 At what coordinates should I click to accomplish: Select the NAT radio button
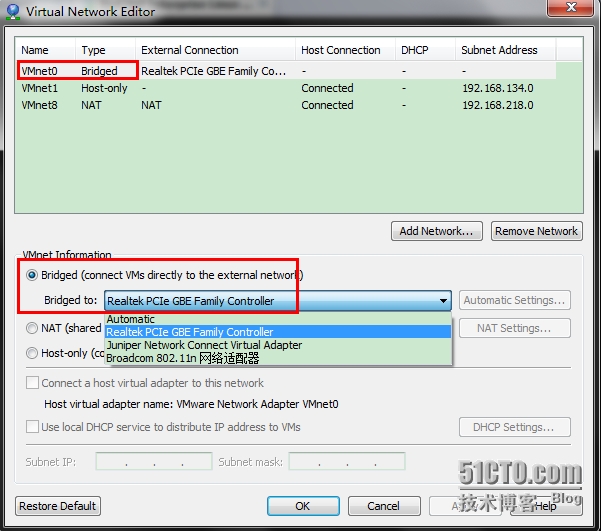pos(32,328)
